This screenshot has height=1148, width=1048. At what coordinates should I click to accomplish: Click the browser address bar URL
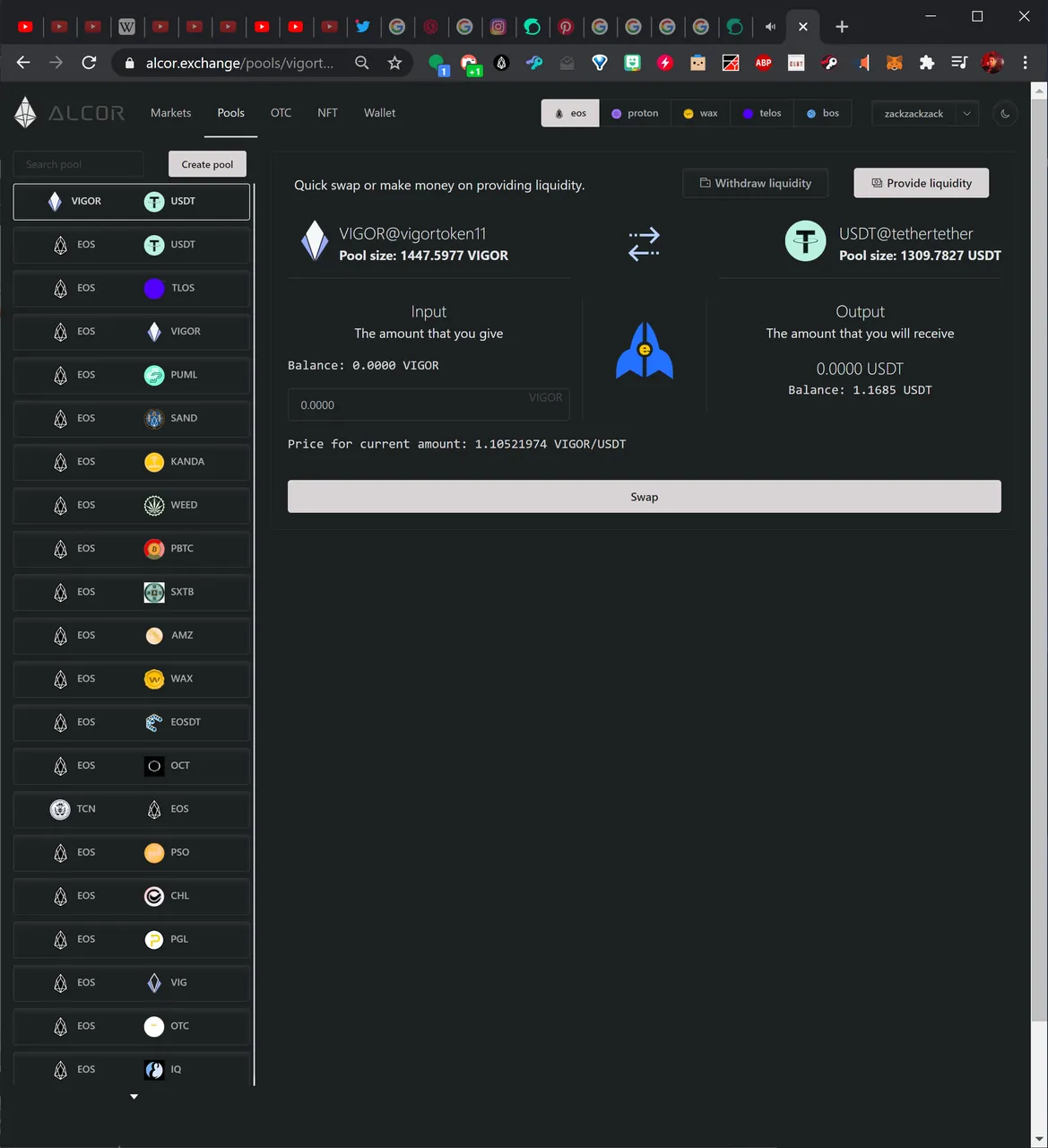click(x=239, y=63)
